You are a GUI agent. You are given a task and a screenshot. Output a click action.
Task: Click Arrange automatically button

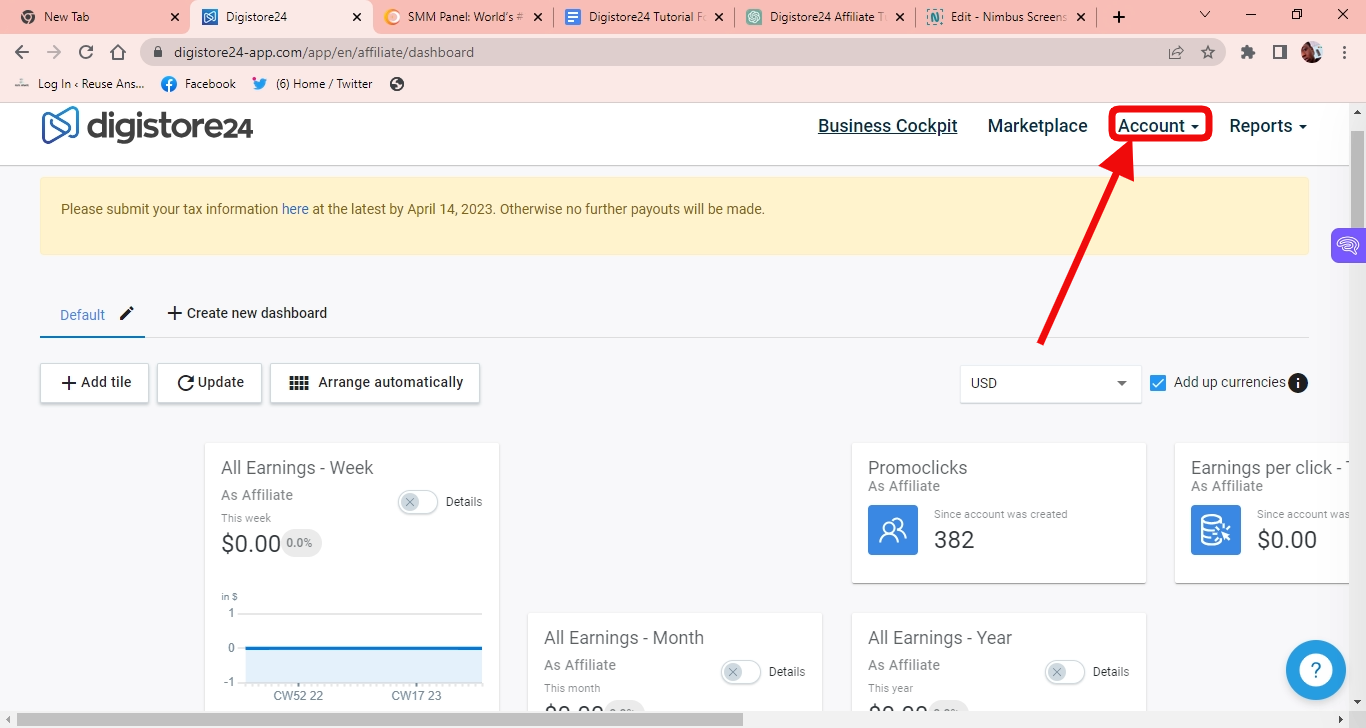[375, 383]
